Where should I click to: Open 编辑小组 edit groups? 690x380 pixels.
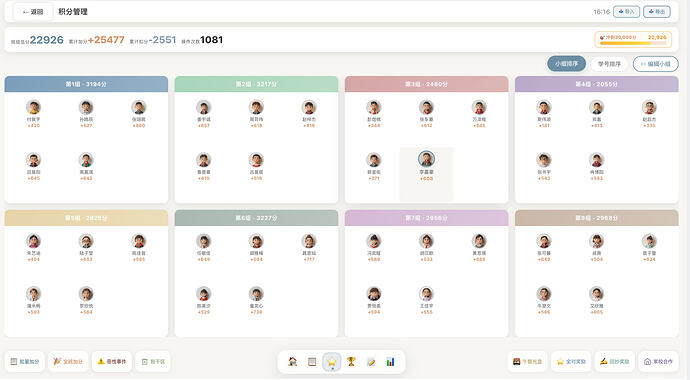[656, 64]
